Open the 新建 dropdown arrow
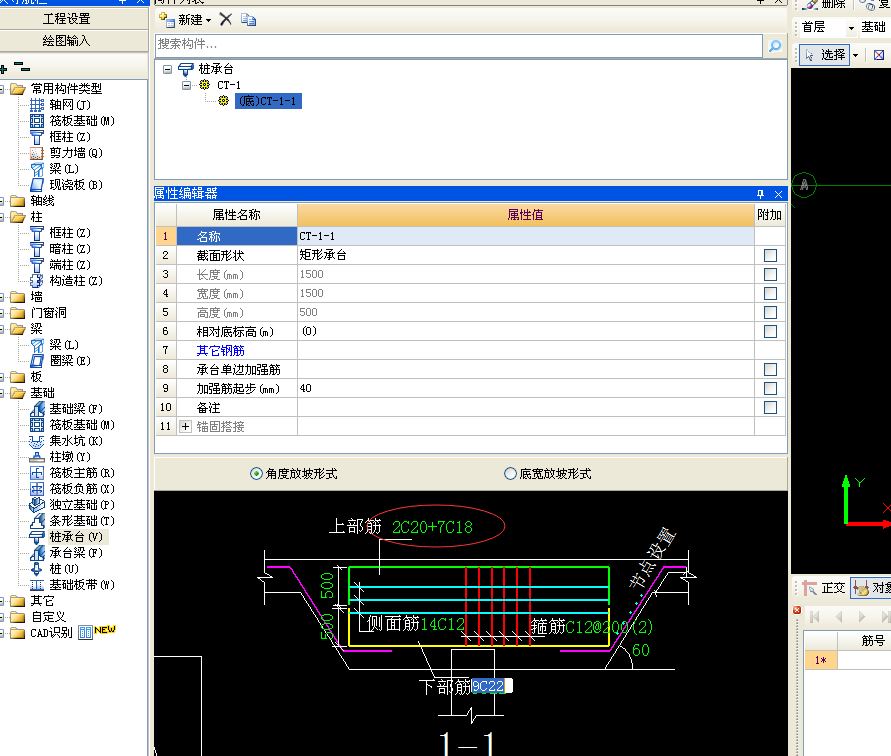This screenshot has height=756, width=891. point(209,20)
